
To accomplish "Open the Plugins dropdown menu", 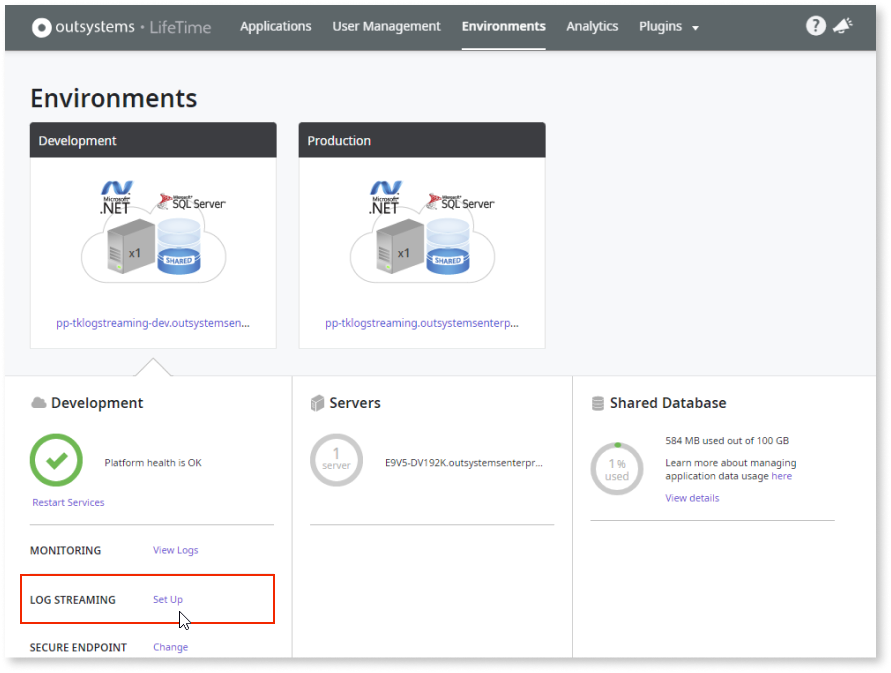I will [x=668, y=26].
